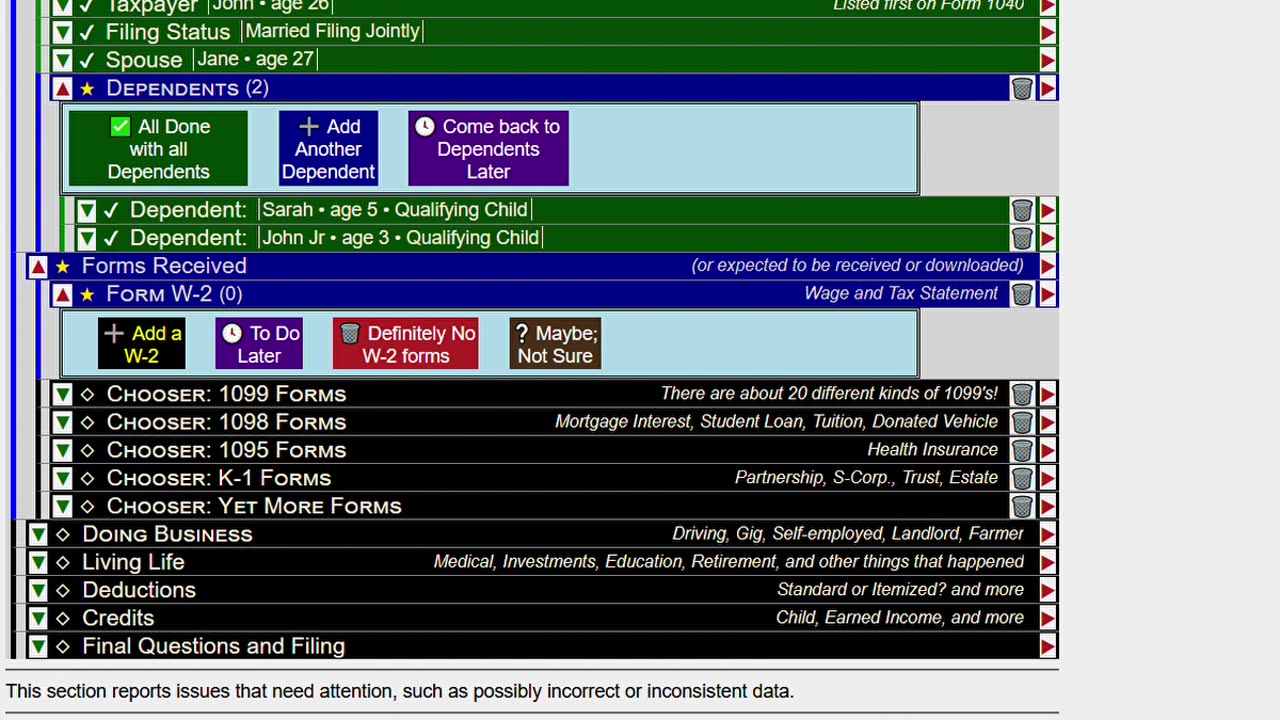Click red arrow at right of K-1 Forms row
Screen dimensions: 1280x720
coord(1047,478)
